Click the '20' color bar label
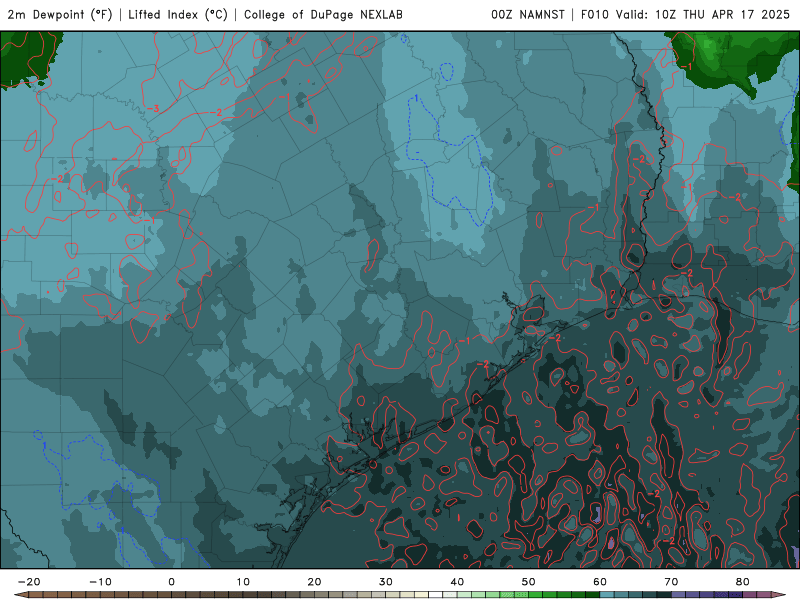Viewport: 800px width, 600px height. point(314,582)
